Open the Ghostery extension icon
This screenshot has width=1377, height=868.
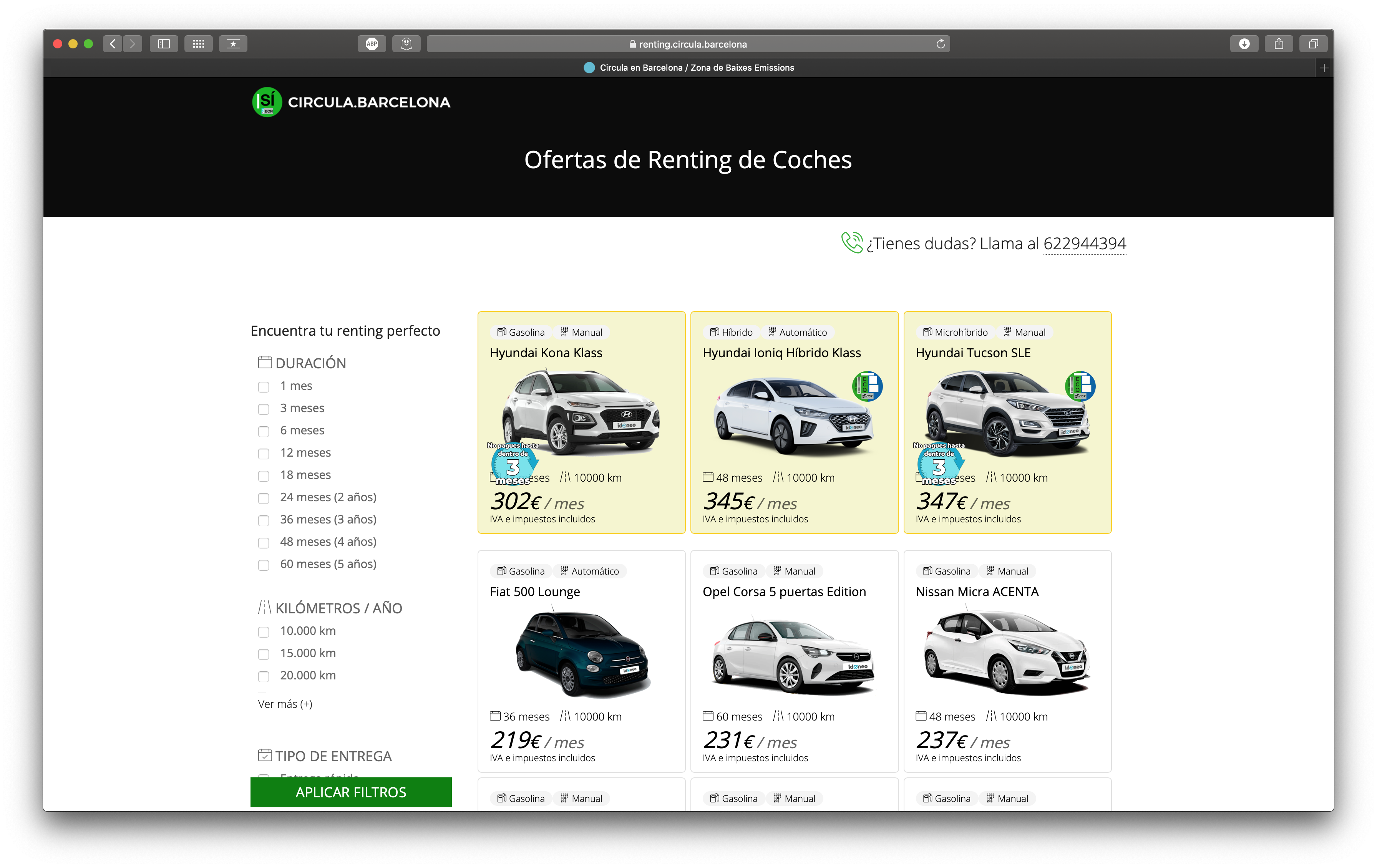click(406, 44)
